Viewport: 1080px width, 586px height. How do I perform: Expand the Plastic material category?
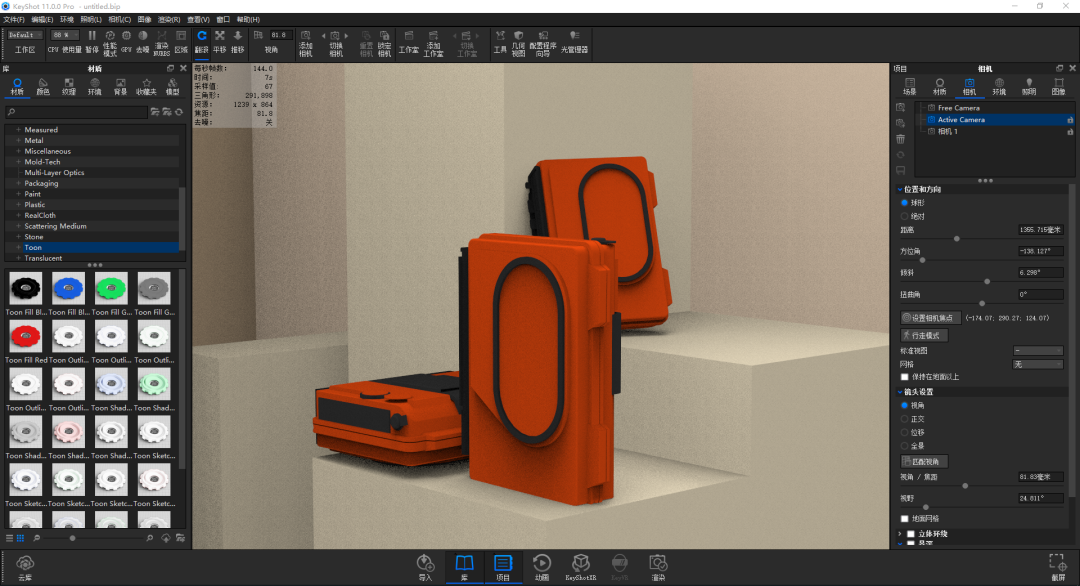pyautogui.click(x=18, y=205)
